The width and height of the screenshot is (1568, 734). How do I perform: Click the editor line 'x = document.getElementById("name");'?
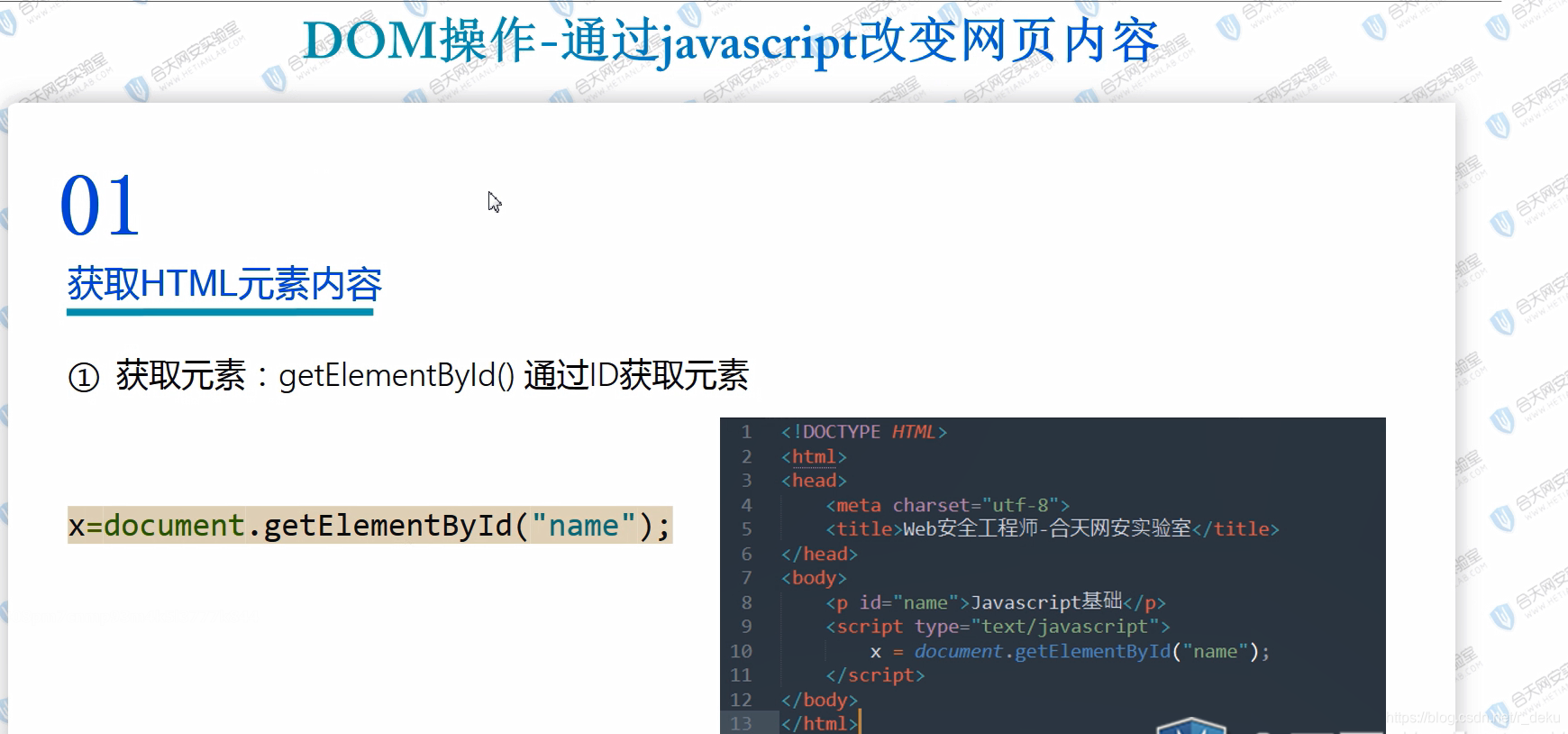pos(1070,651)
